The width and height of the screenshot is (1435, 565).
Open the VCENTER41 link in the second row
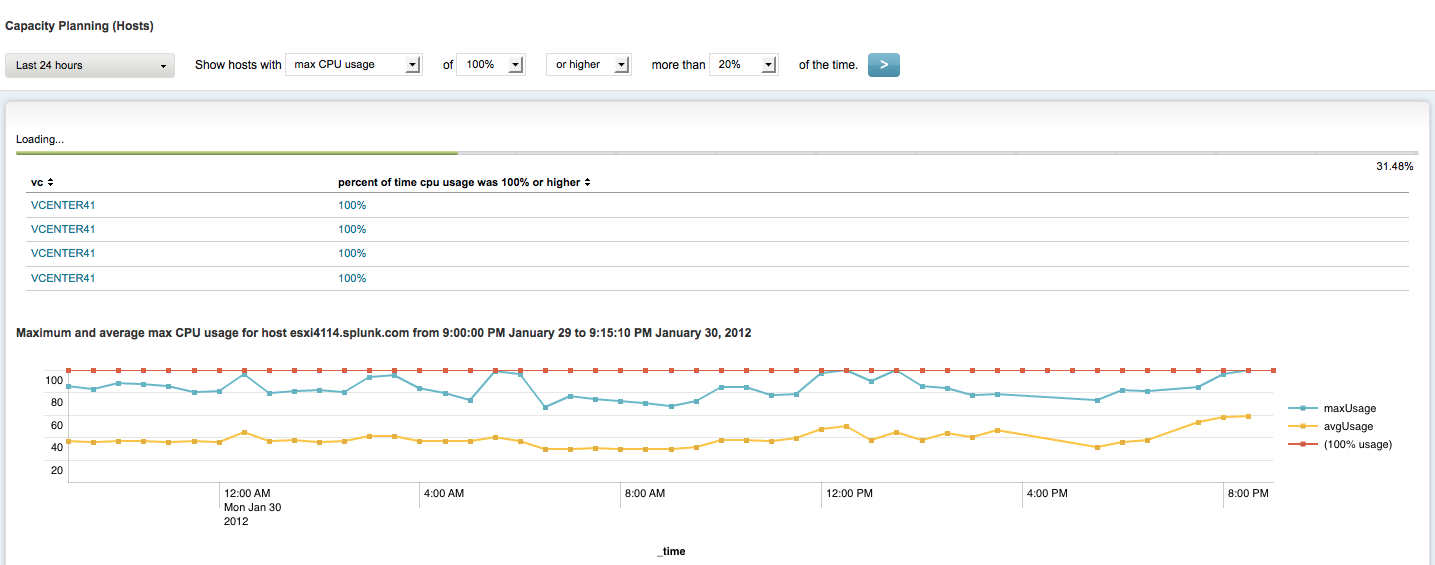pyautogui.click(x=63, y=229)
